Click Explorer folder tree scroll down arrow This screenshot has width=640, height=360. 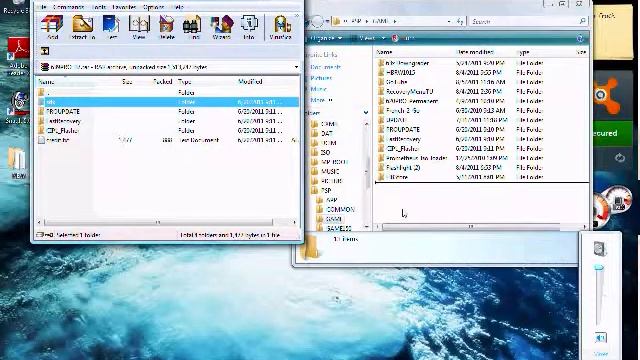(x=366, y=227)
